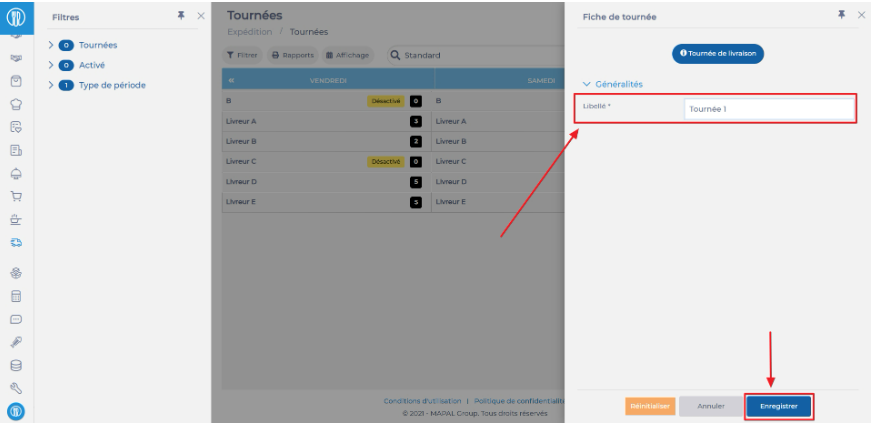Pin the Fiche de tournée panel
Viewport: 873px width, 423px height.
coord(842,15)
